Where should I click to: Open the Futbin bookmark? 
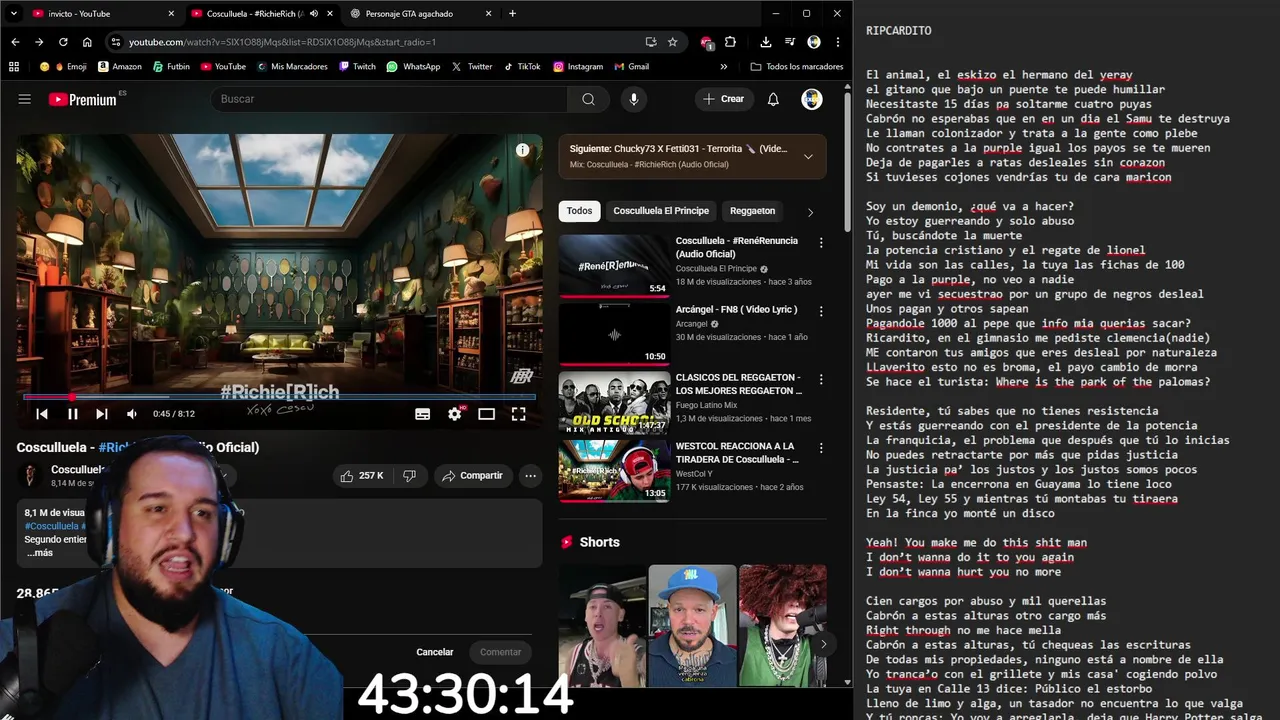coord(171,67)
